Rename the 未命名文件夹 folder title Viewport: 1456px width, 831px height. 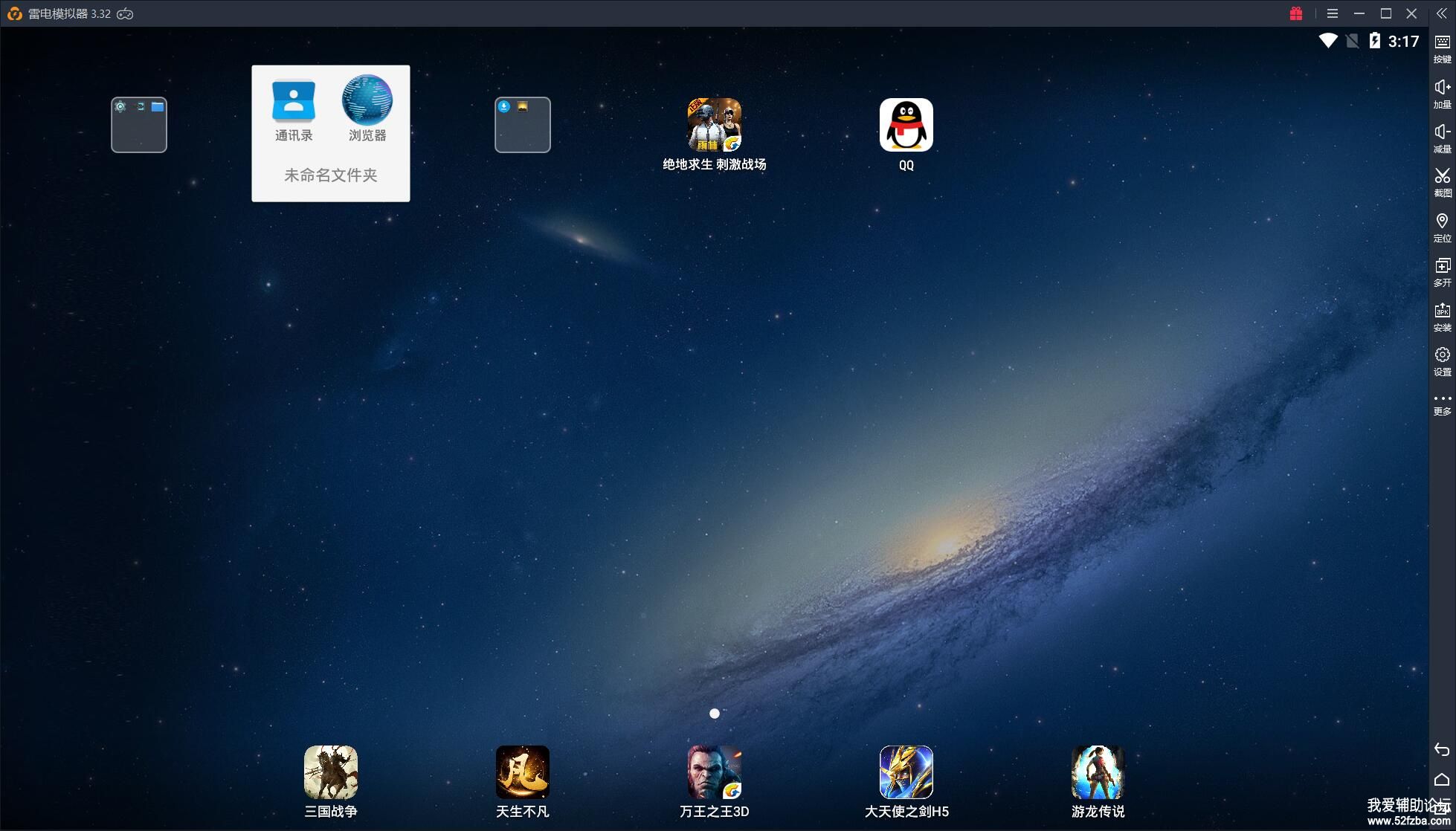[x=331, y=175]
